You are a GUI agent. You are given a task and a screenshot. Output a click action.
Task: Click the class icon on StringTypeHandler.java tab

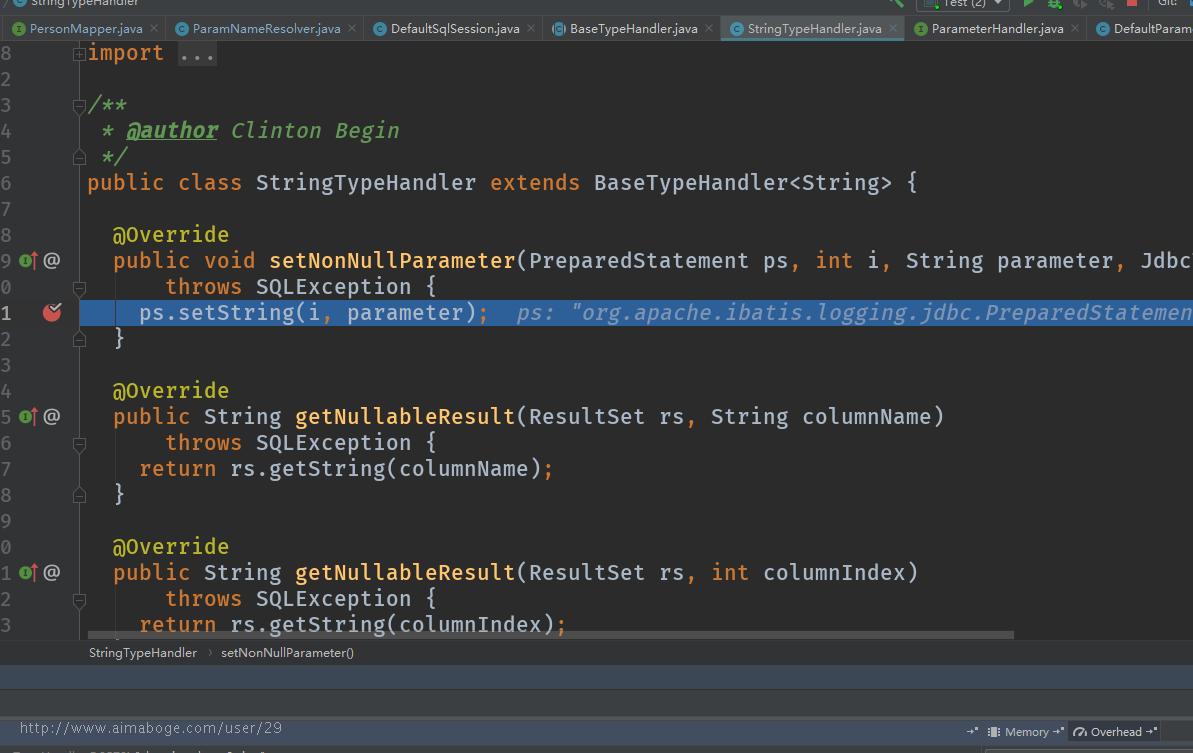[x=736, y=29]
